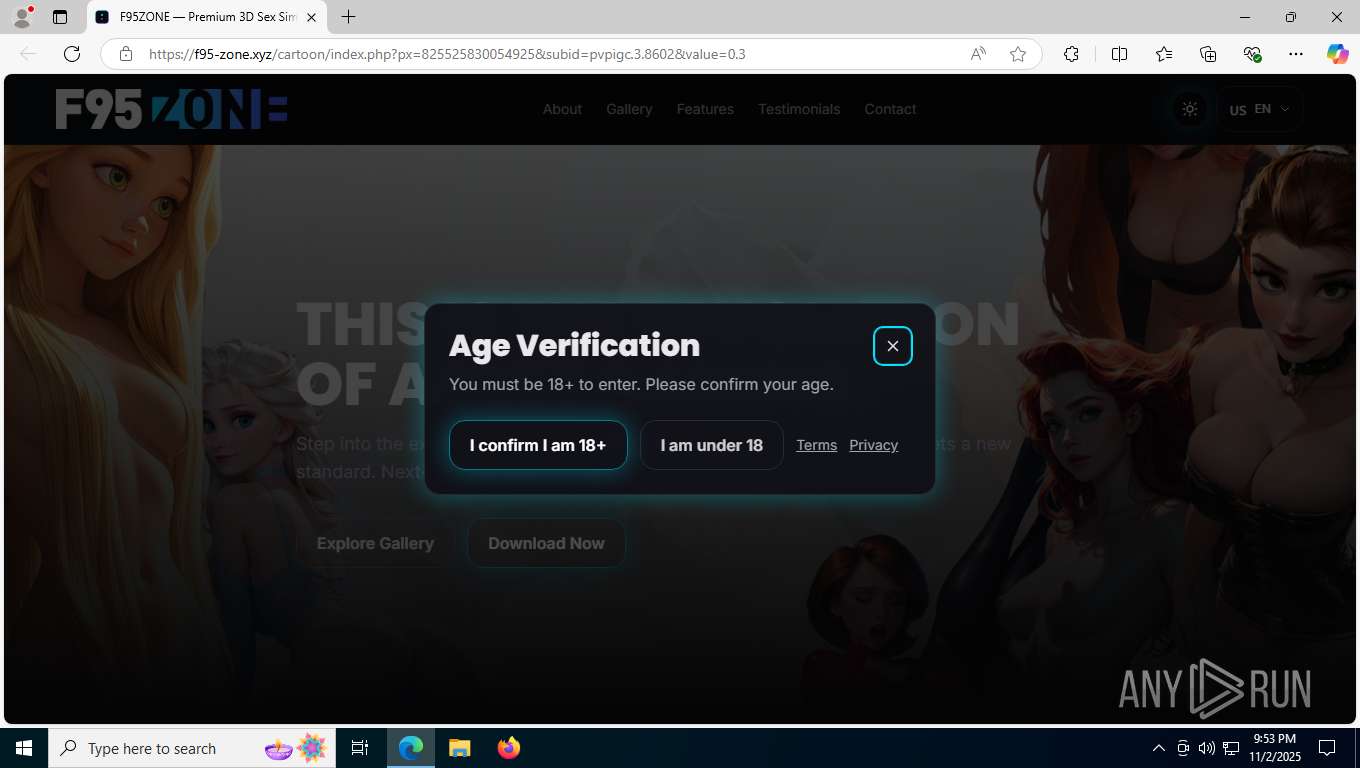The image size is (1360, 768).
Task: Click the 'Meet Now' camera tray icon
Action: [1183, 748]
